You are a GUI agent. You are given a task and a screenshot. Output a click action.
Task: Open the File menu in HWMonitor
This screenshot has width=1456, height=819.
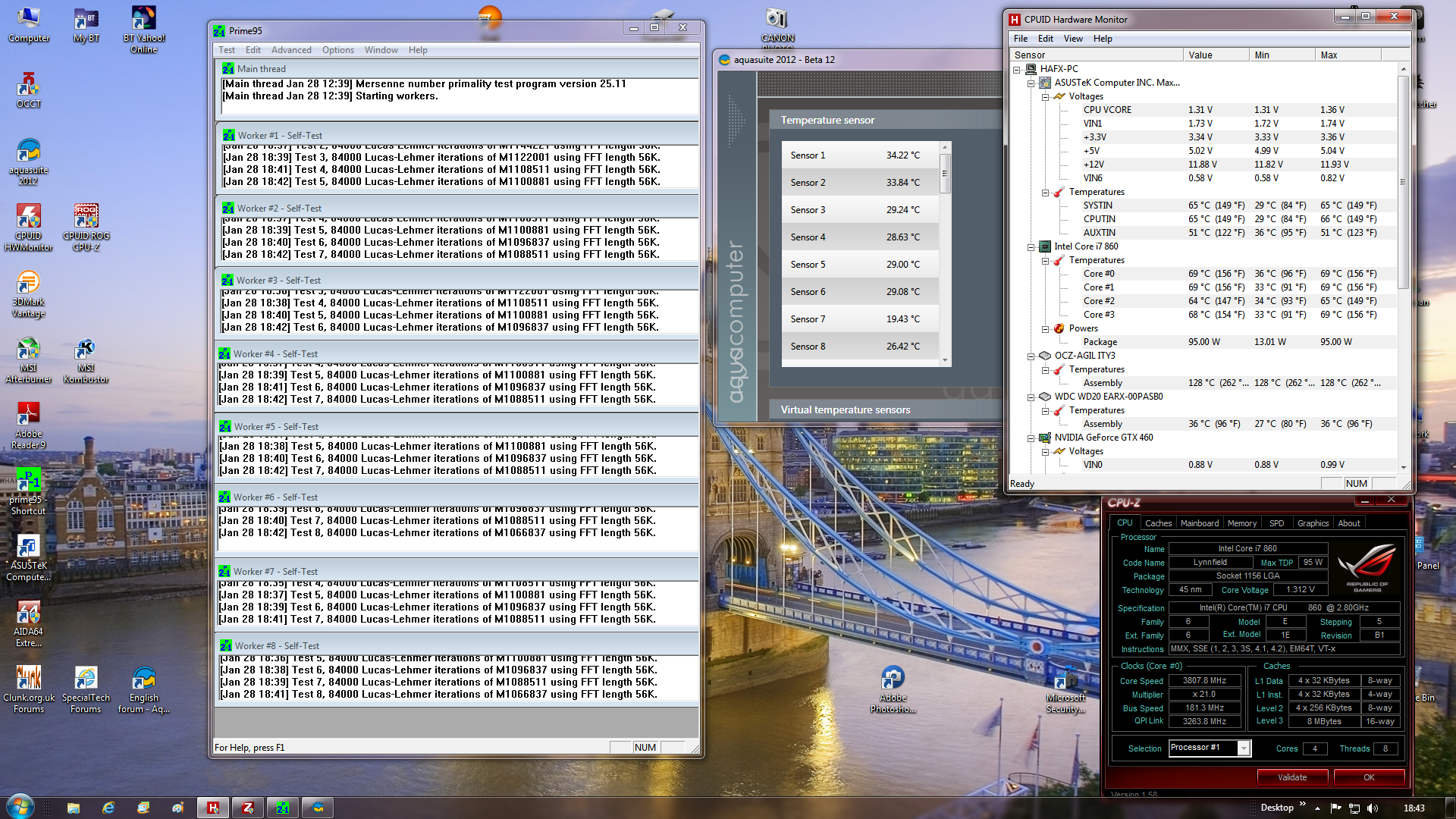(x=1021, y=39)
